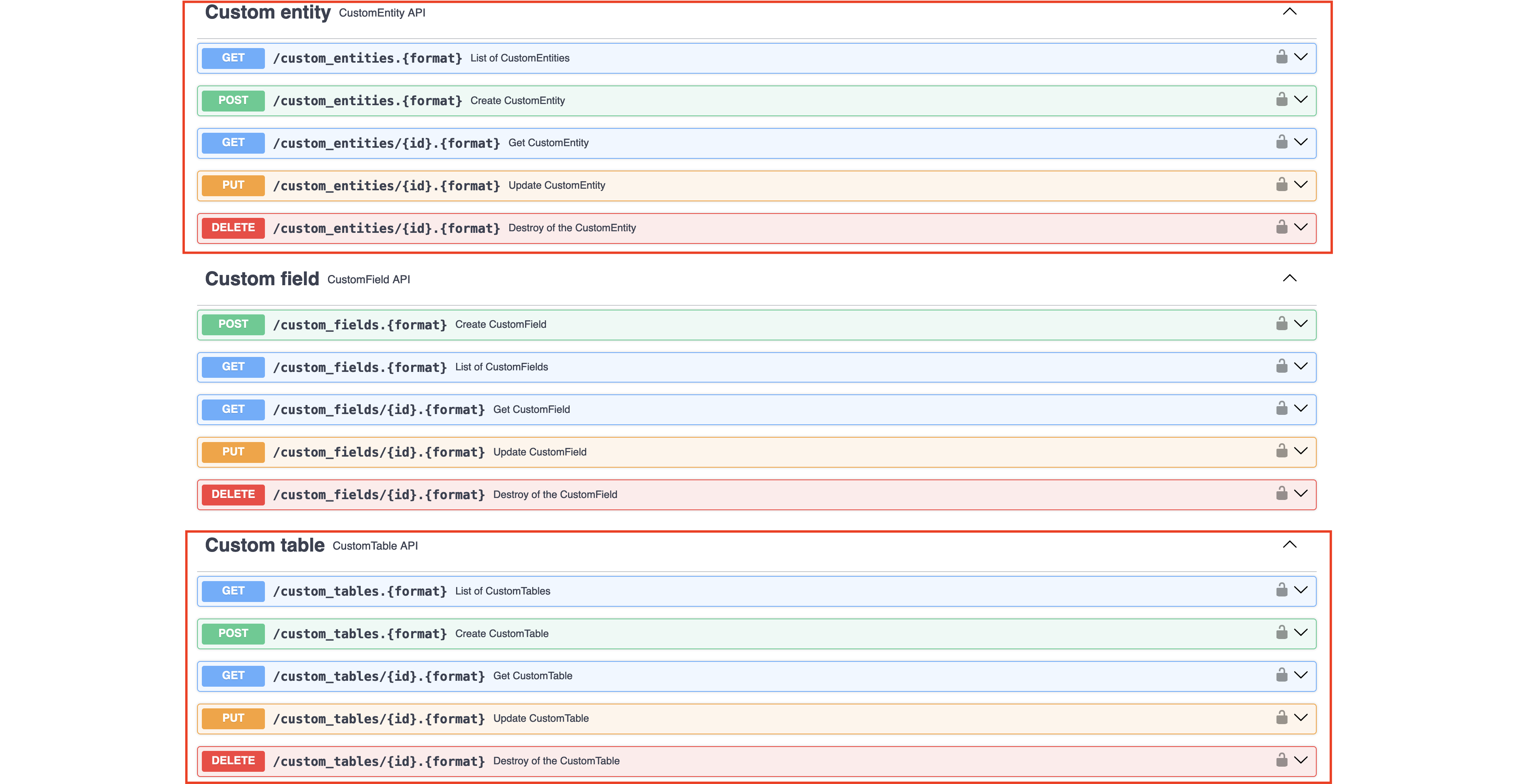Expand the Get CustomEntity operation chevron
1513x784 pixels.
tap(1301, 142)
